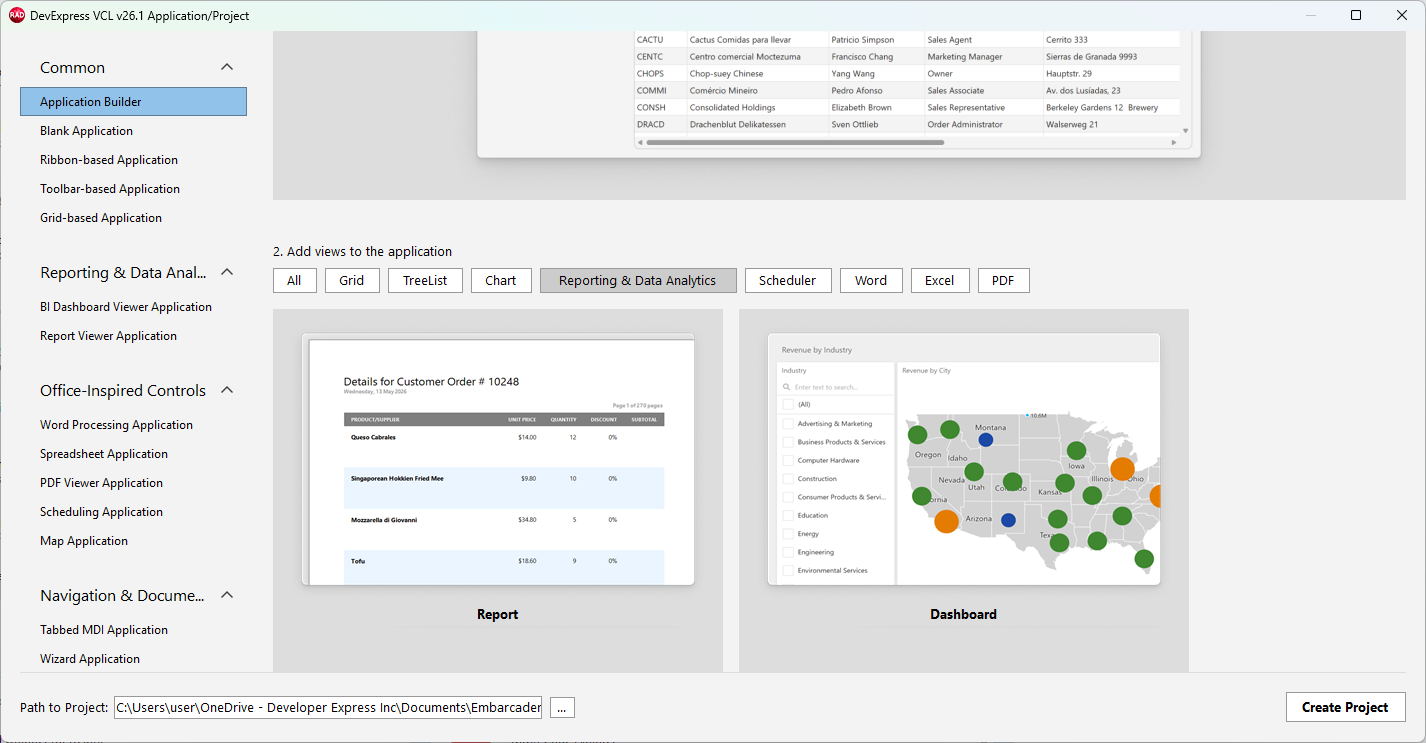The image size is (1426, 743).
Task: Click Order Administrator cell
Action: click(x=965, y=125)
